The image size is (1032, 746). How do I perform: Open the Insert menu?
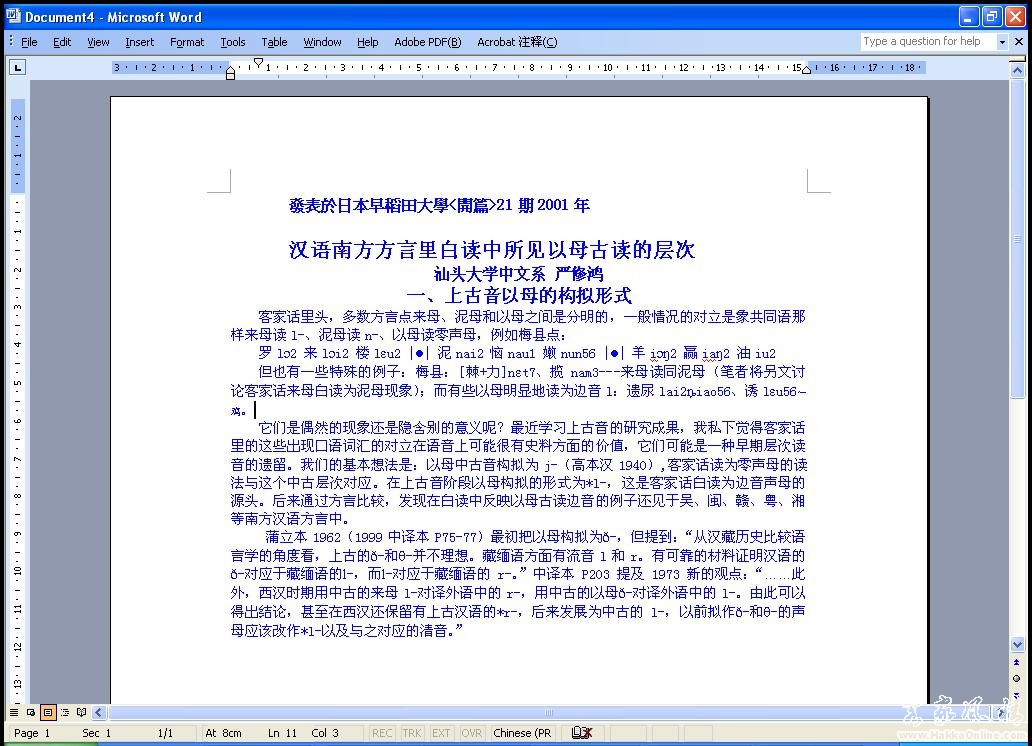[140, 42]
